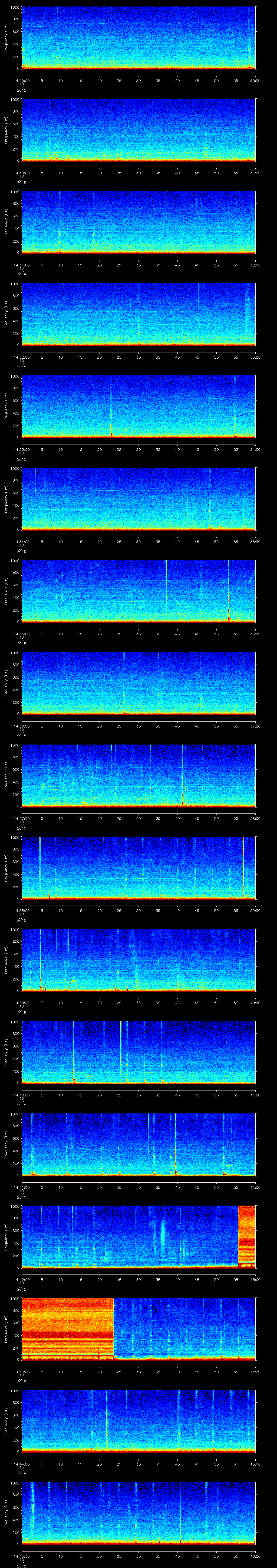The width and height of the screenshot is (277, 1568).
Task: Click the 43:00 end time label
Action: [255, 1279]
